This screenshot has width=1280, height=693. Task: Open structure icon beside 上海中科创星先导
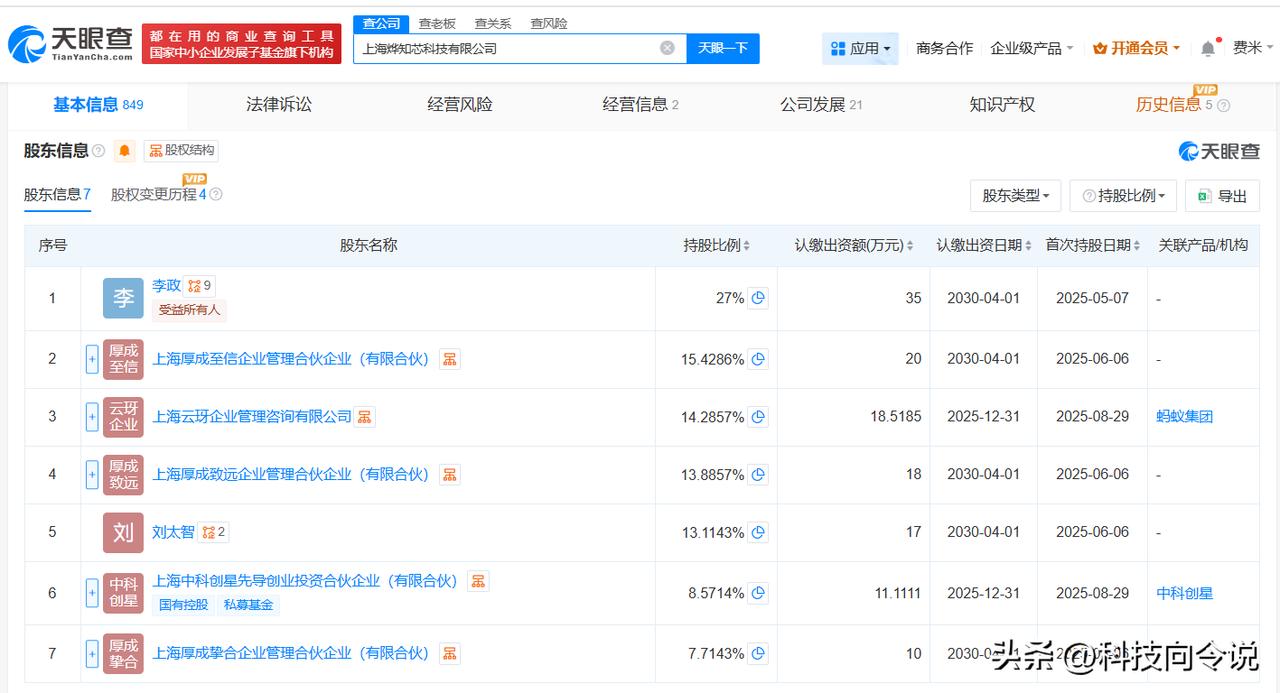(478, 581)
